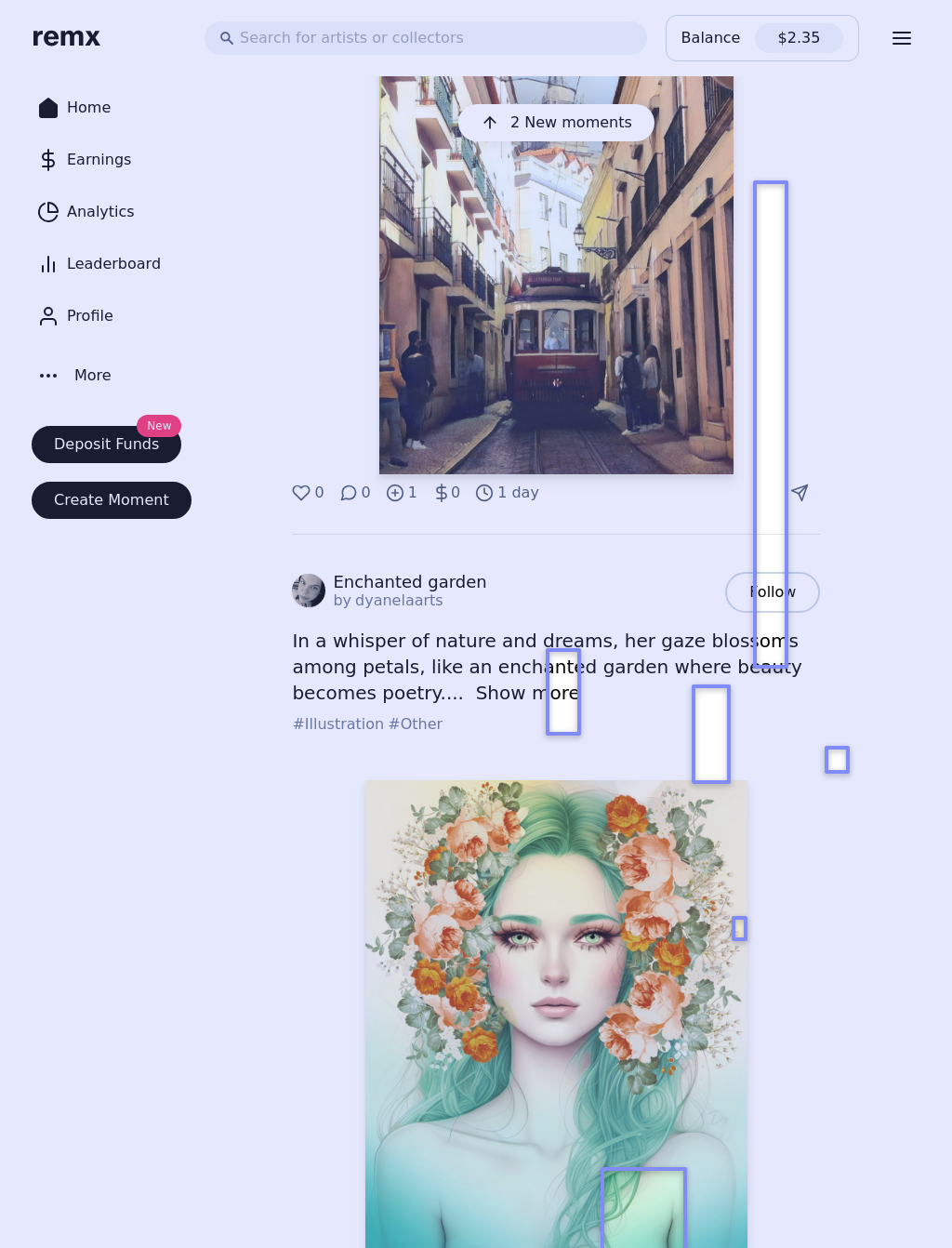
Task: Open the Enchanted garden title
Action: [410, 582]
